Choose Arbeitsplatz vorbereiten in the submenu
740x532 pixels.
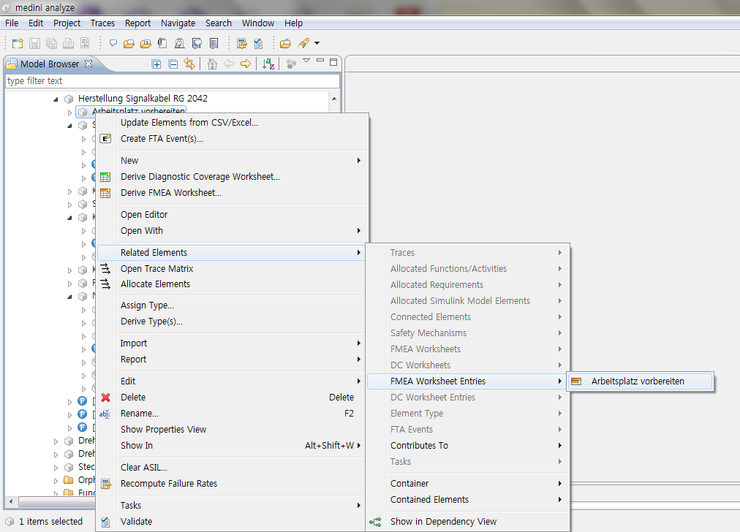click(x=637, y=381)
